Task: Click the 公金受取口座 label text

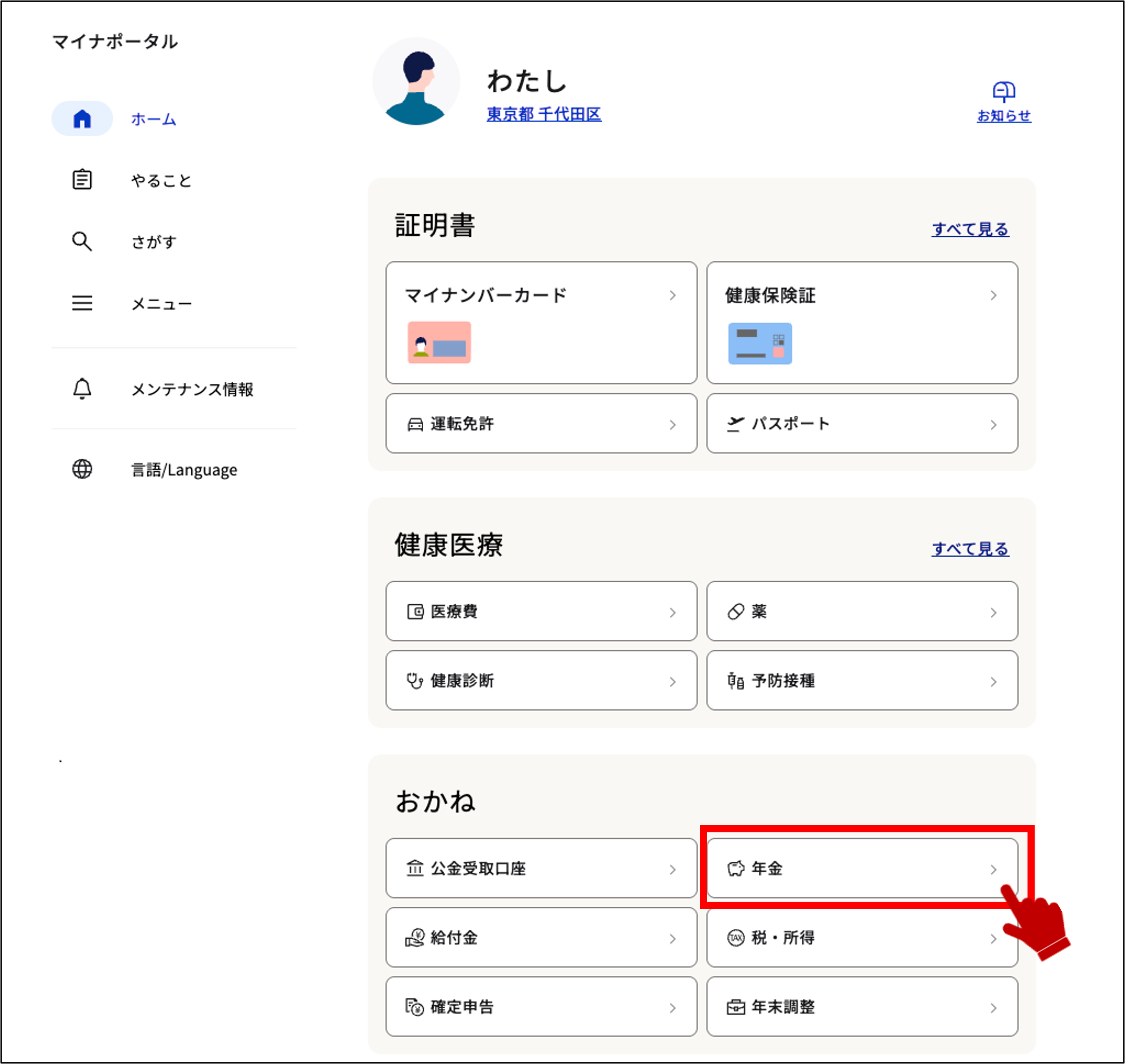Action: tap(478, 869)
